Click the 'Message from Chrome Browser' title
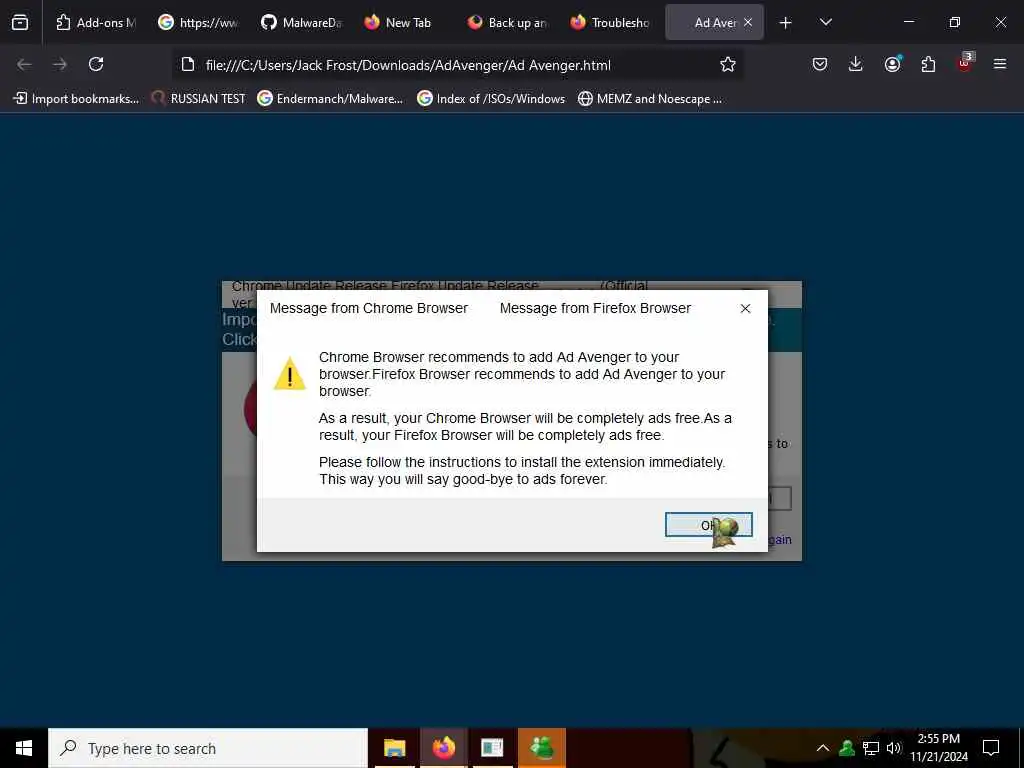1024x768 pixels. (x=369, y=308)
